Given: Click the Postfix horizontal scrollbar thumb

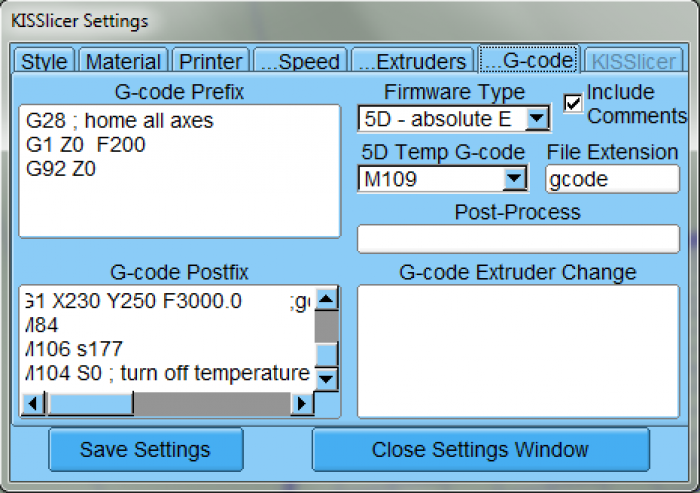Looking at the screenshot, I should [x=91, y=404].
